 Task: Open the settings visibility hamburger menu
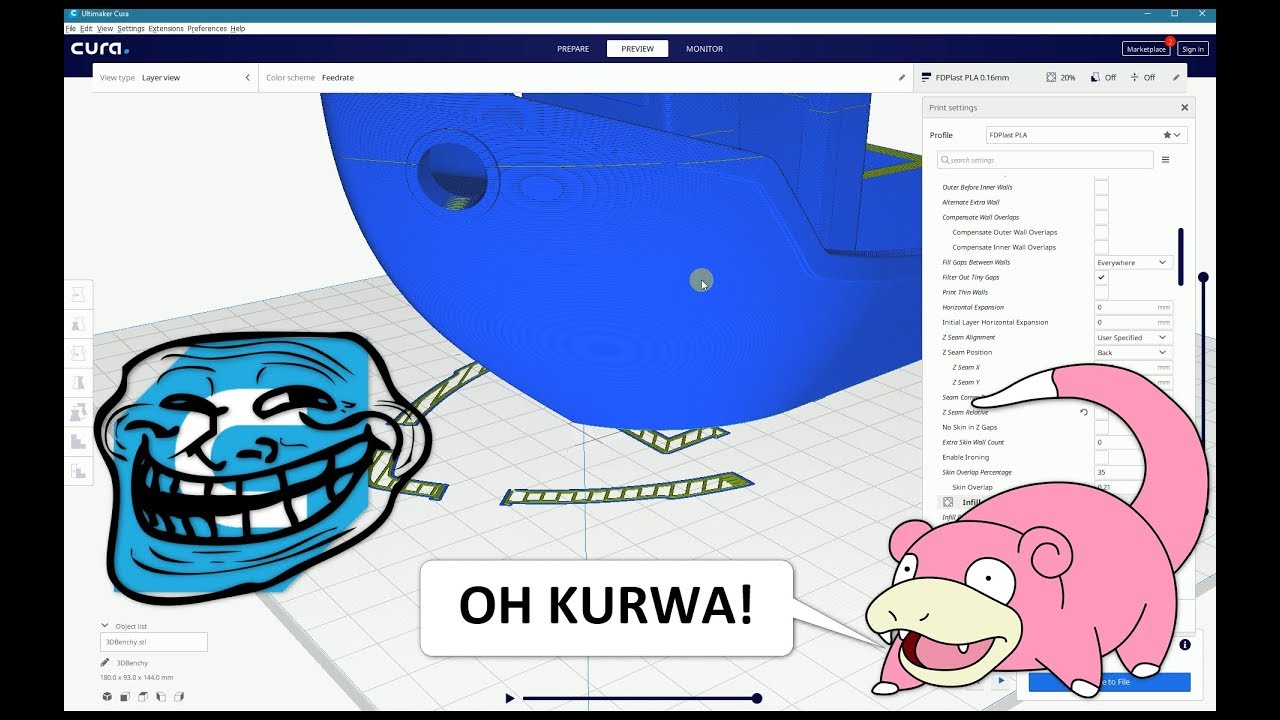[x=1165, y=160]
